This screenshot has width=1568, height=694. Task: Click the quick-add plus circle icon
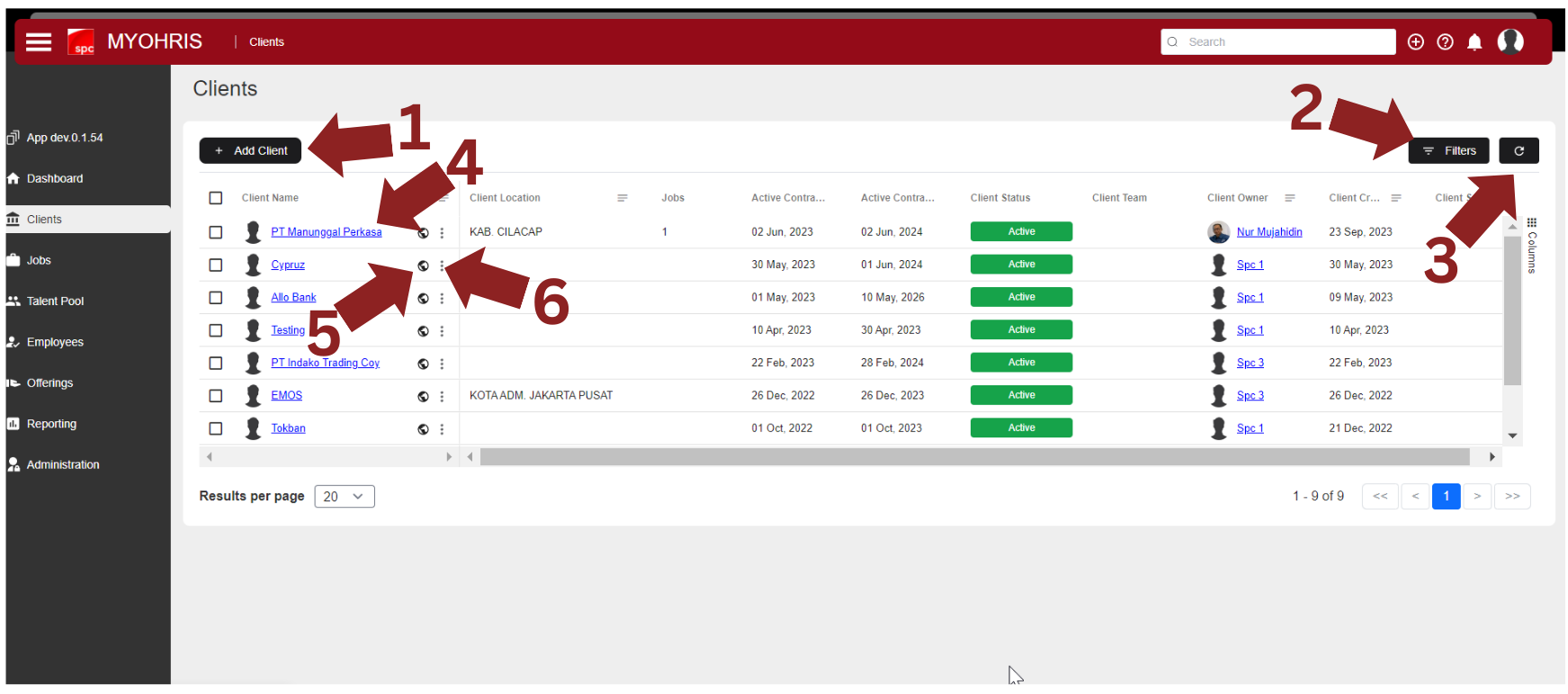[1415, 42]
